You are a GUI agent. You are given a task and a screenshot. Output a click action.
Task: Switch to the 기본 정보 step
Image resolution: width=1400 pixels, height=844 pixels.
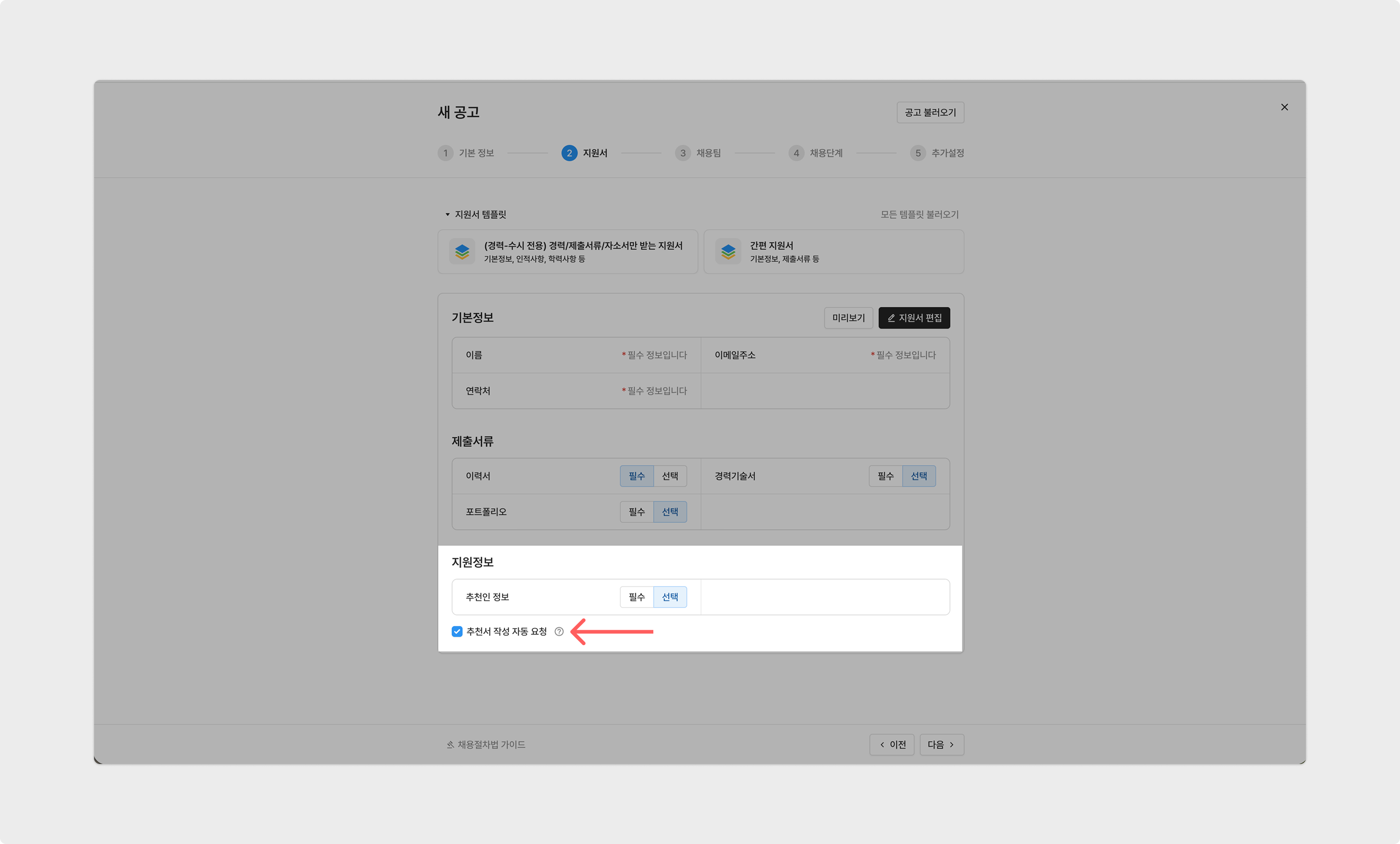click(476, 153)
